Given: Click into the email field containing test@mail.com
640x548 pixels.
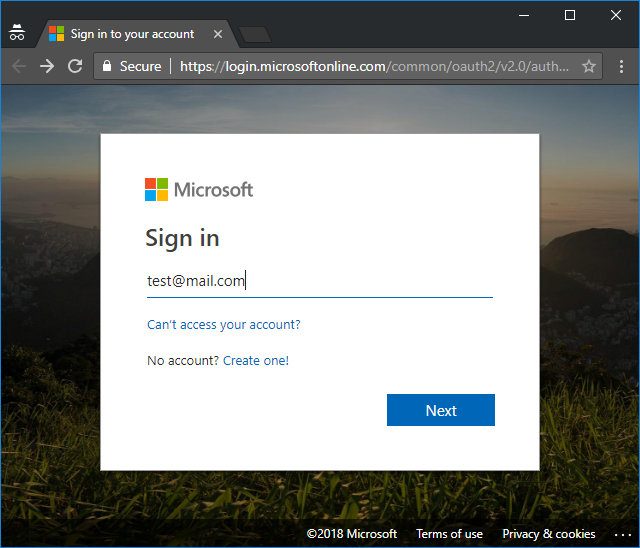Looking at the screenshot, I should [x=319, y=281].
